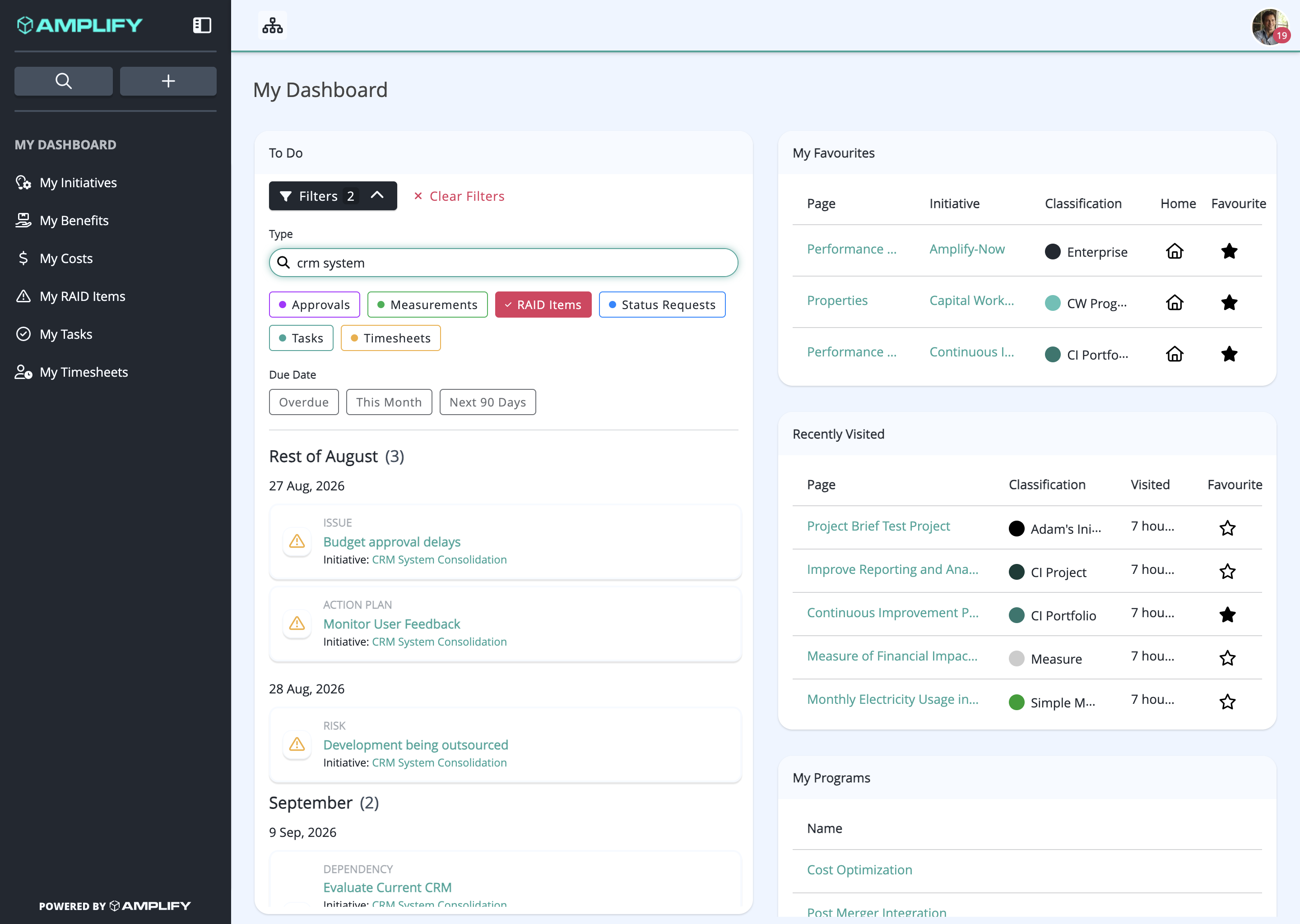This screenshot has height=924, width=1300.
Task: Set Enterprise Performance page as home
Action: tap(1175, 251)
